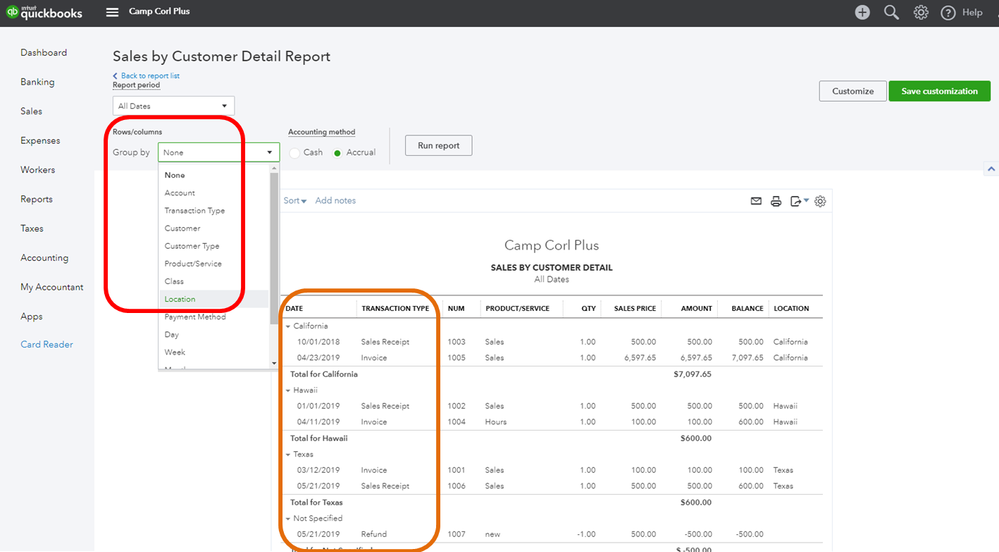Collapse the Not Specified group
Screen dimensions: 999x552
pos(288,519)
